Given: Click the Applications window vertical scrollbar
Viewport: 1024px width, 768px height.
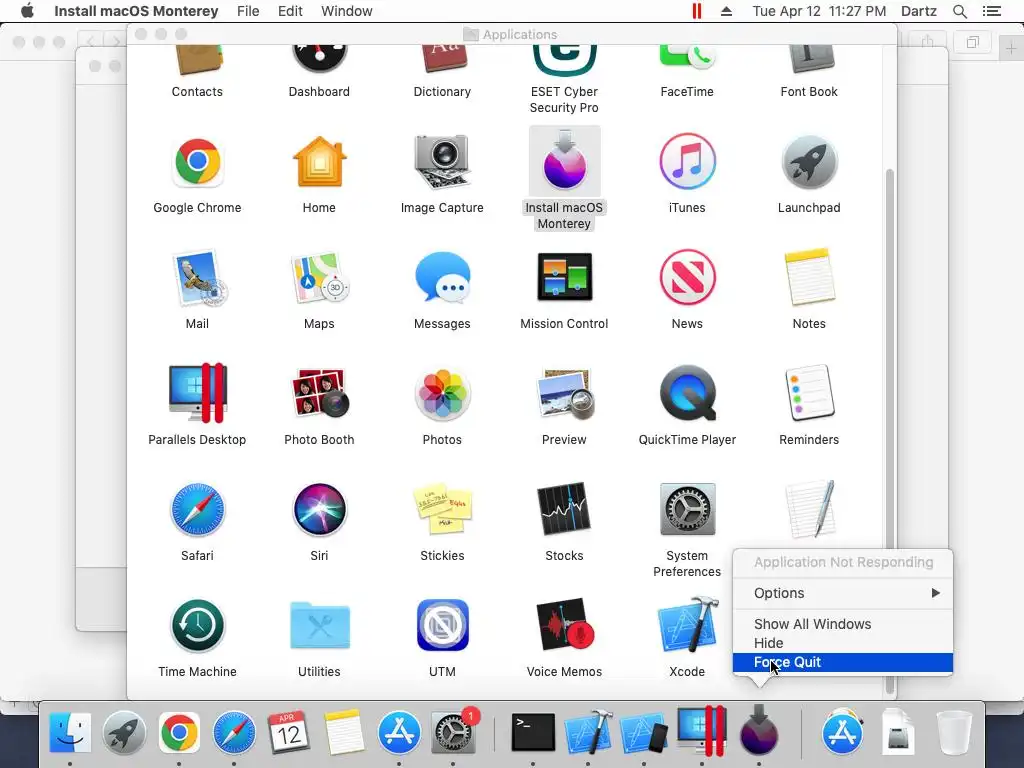Looking at the screenshot, I should coord(889,431).
